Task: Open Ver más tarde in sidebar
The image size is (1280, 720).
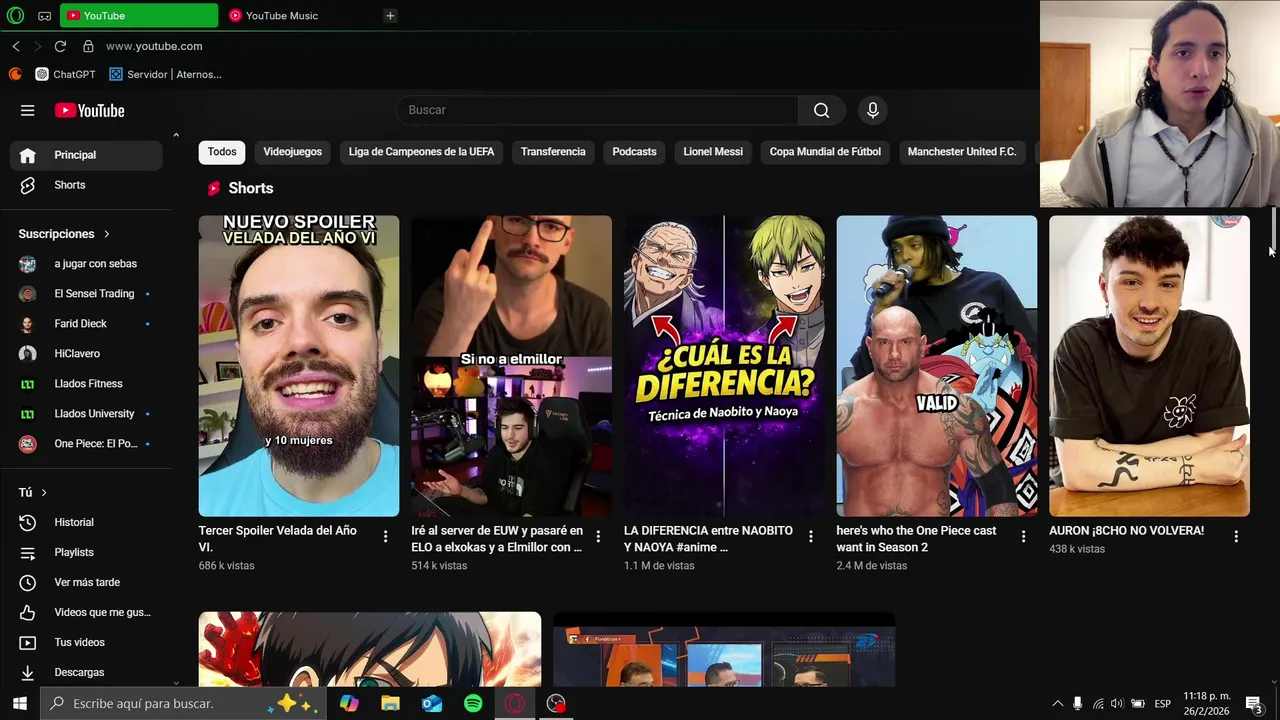Action: point(86,582)
